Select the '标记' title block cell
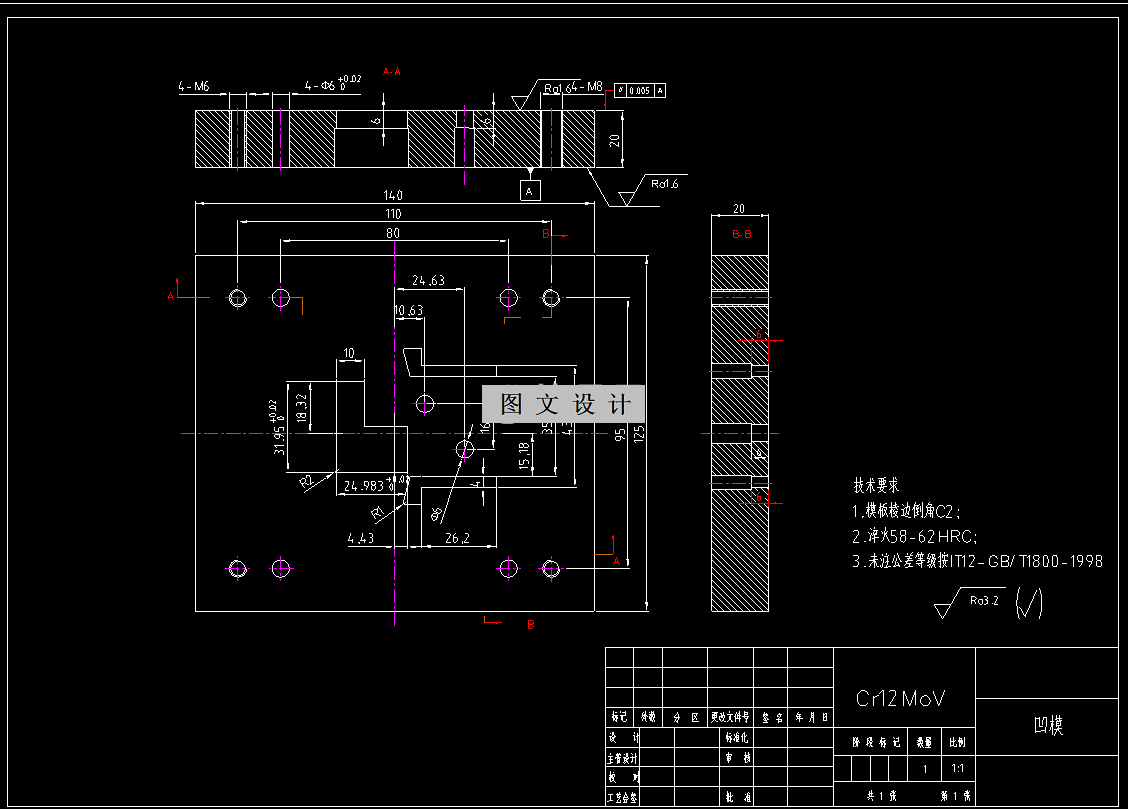 pyautogui.click(x=619, y=717)
